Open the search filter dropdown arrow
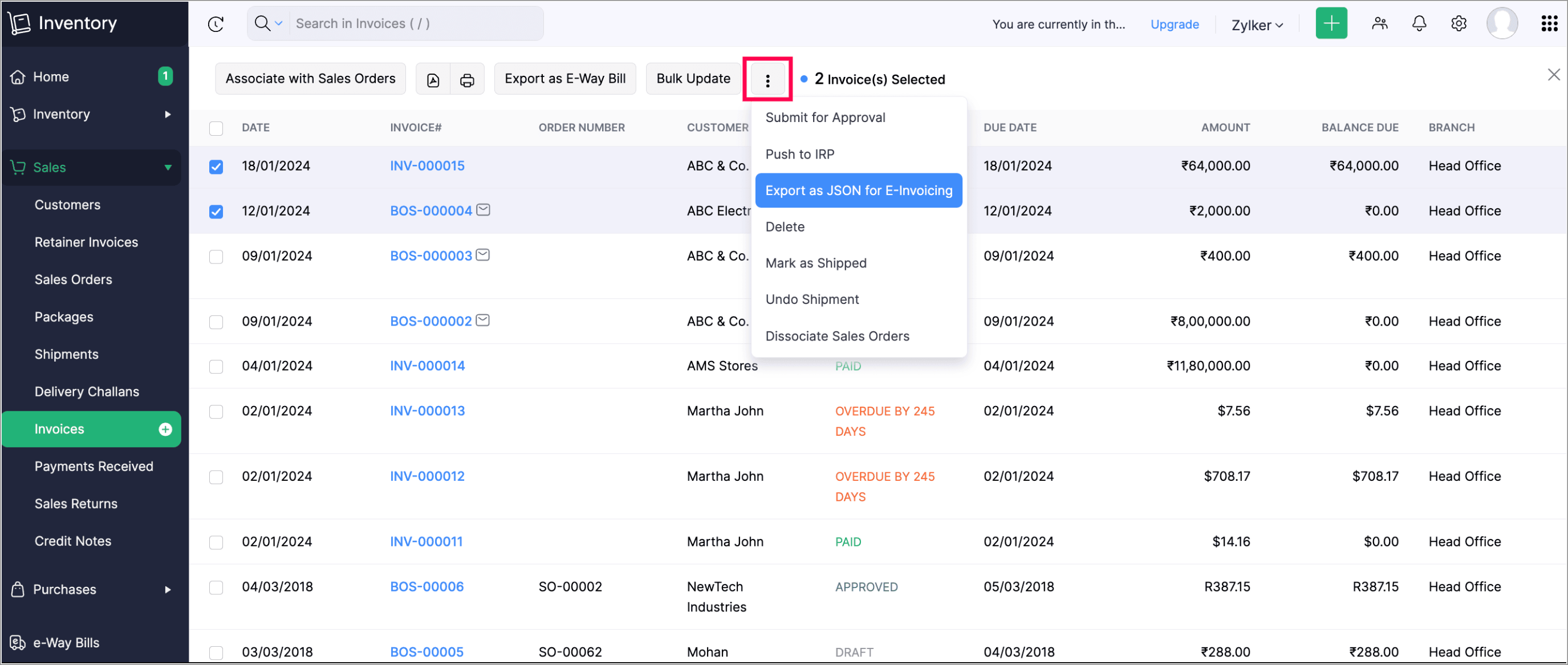 [279, 24]
